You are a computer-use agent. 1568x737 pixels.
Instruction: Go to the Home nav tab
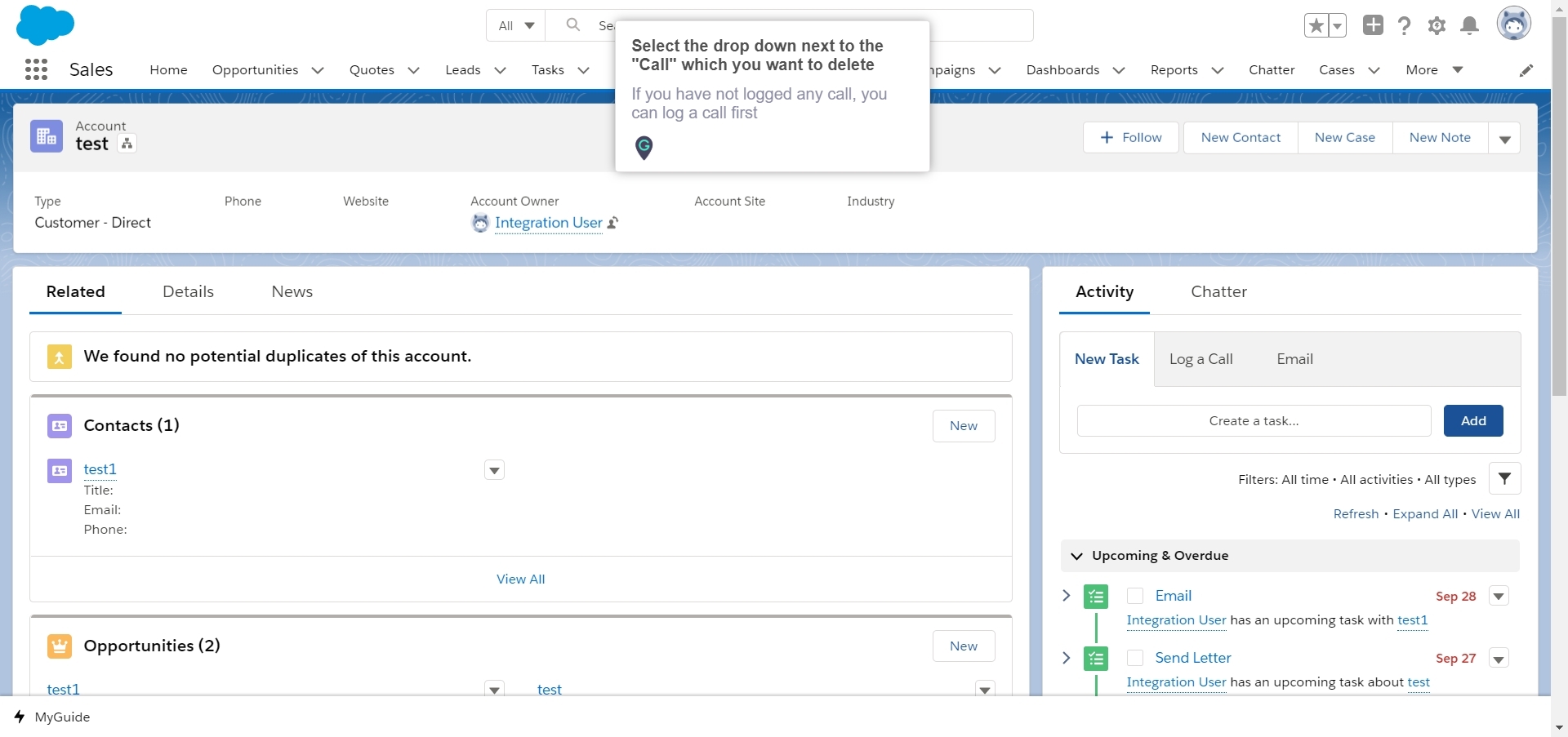coord(168,70)
